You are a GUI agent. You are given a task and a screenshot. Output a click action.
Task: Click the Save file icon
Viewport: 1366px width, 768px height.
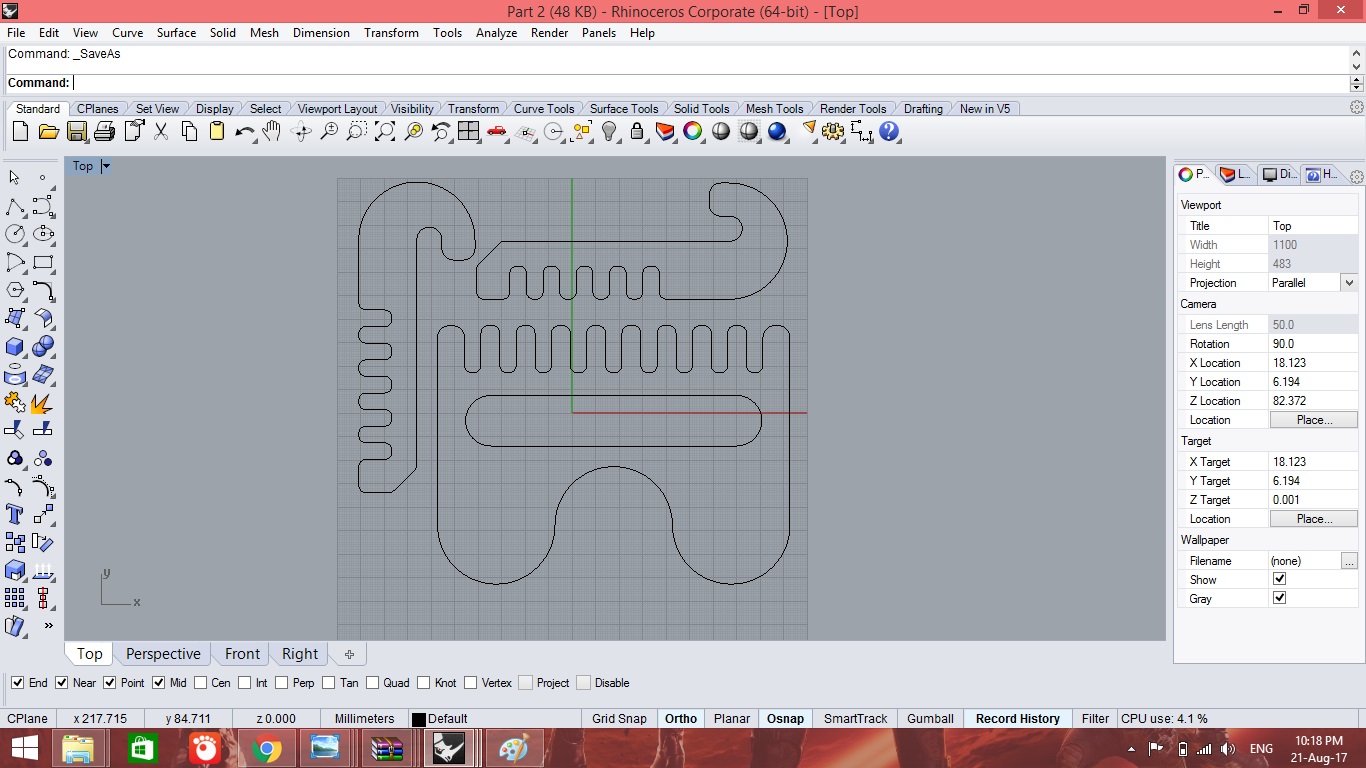[x=77, y=132]
